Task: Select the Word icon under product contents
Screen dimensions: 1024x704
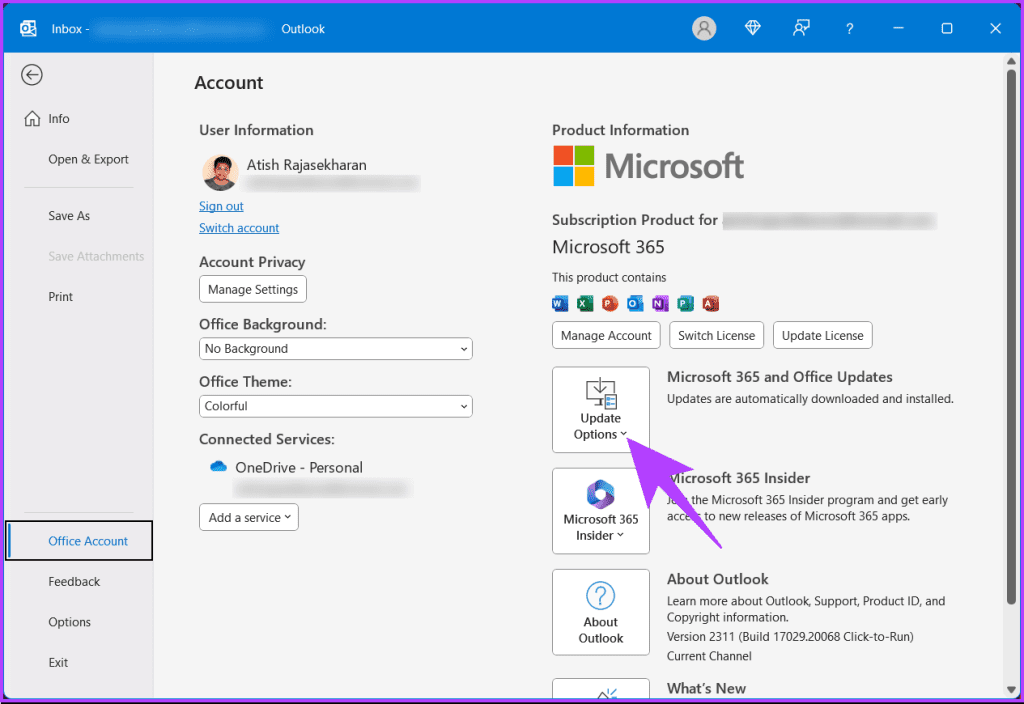Action: pos(557,303)
